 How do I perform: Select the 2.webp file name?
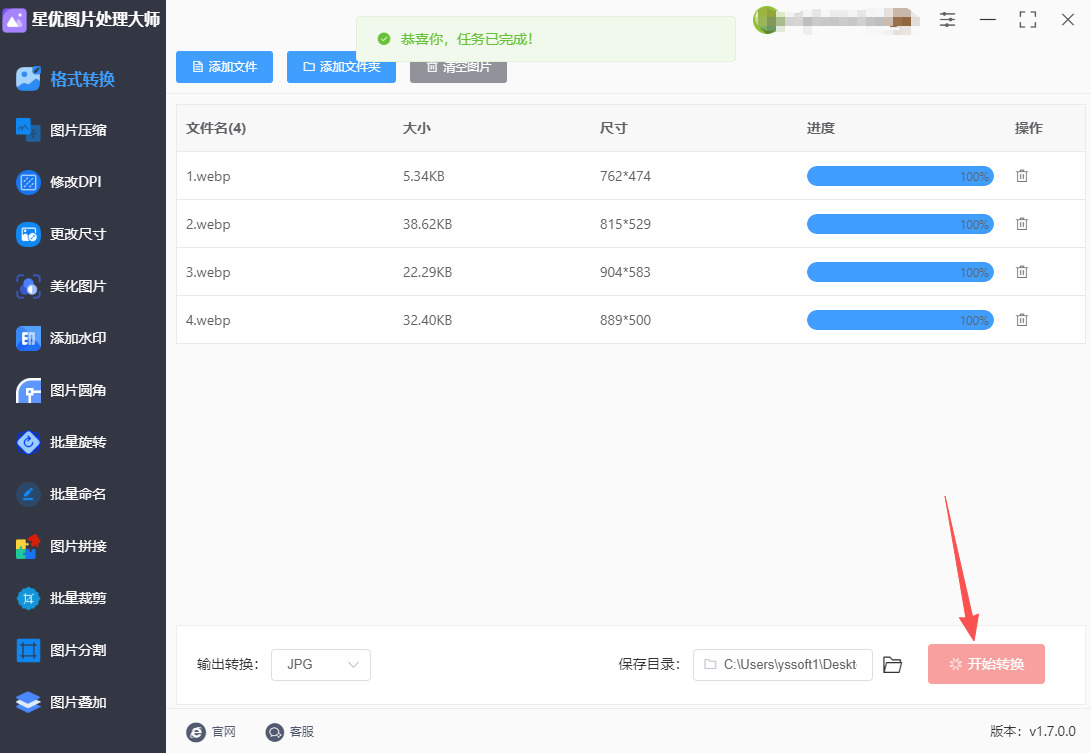pos(208,224)
